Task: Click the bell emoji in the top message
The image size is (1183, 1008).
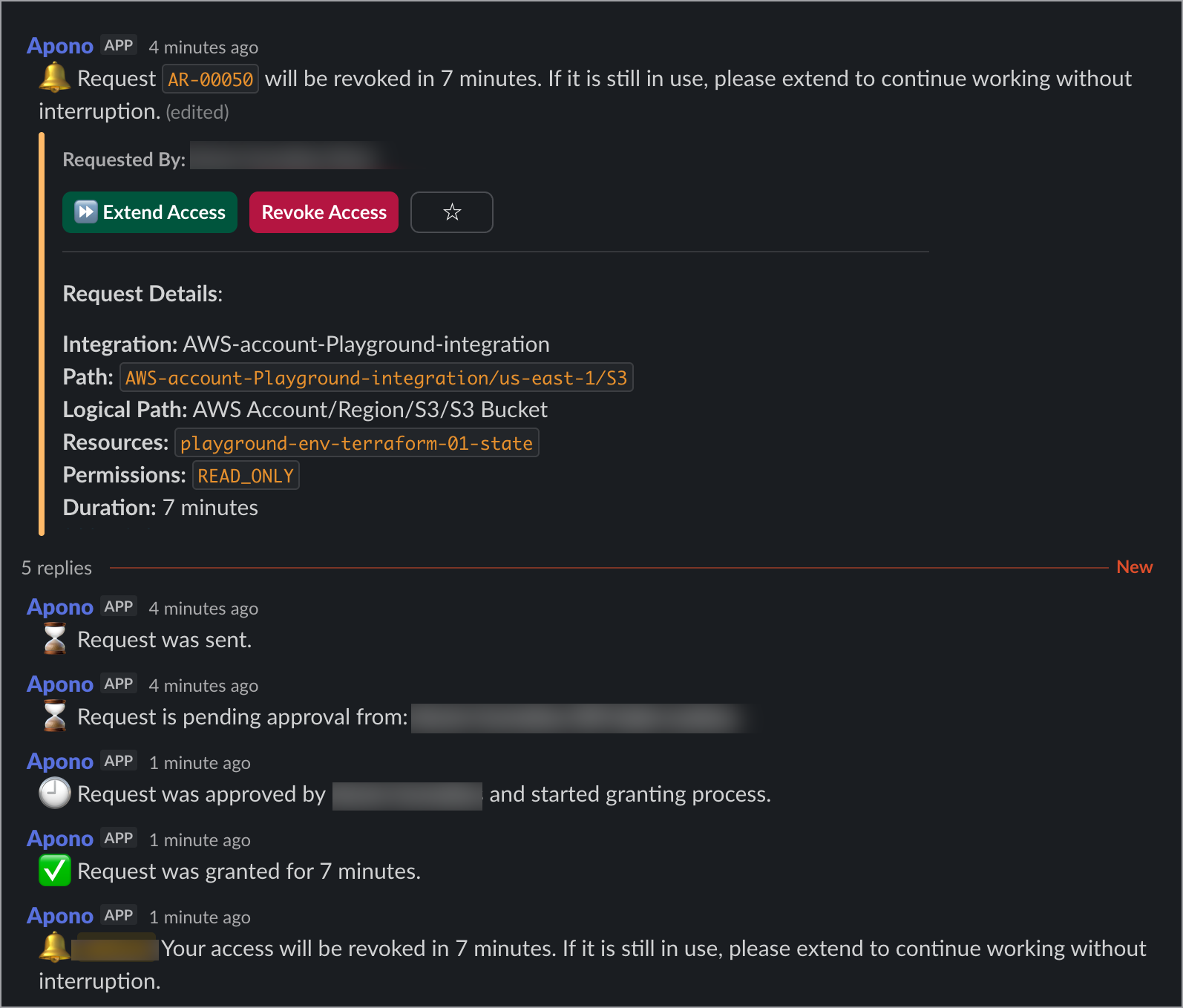Action: click(54, 77)
